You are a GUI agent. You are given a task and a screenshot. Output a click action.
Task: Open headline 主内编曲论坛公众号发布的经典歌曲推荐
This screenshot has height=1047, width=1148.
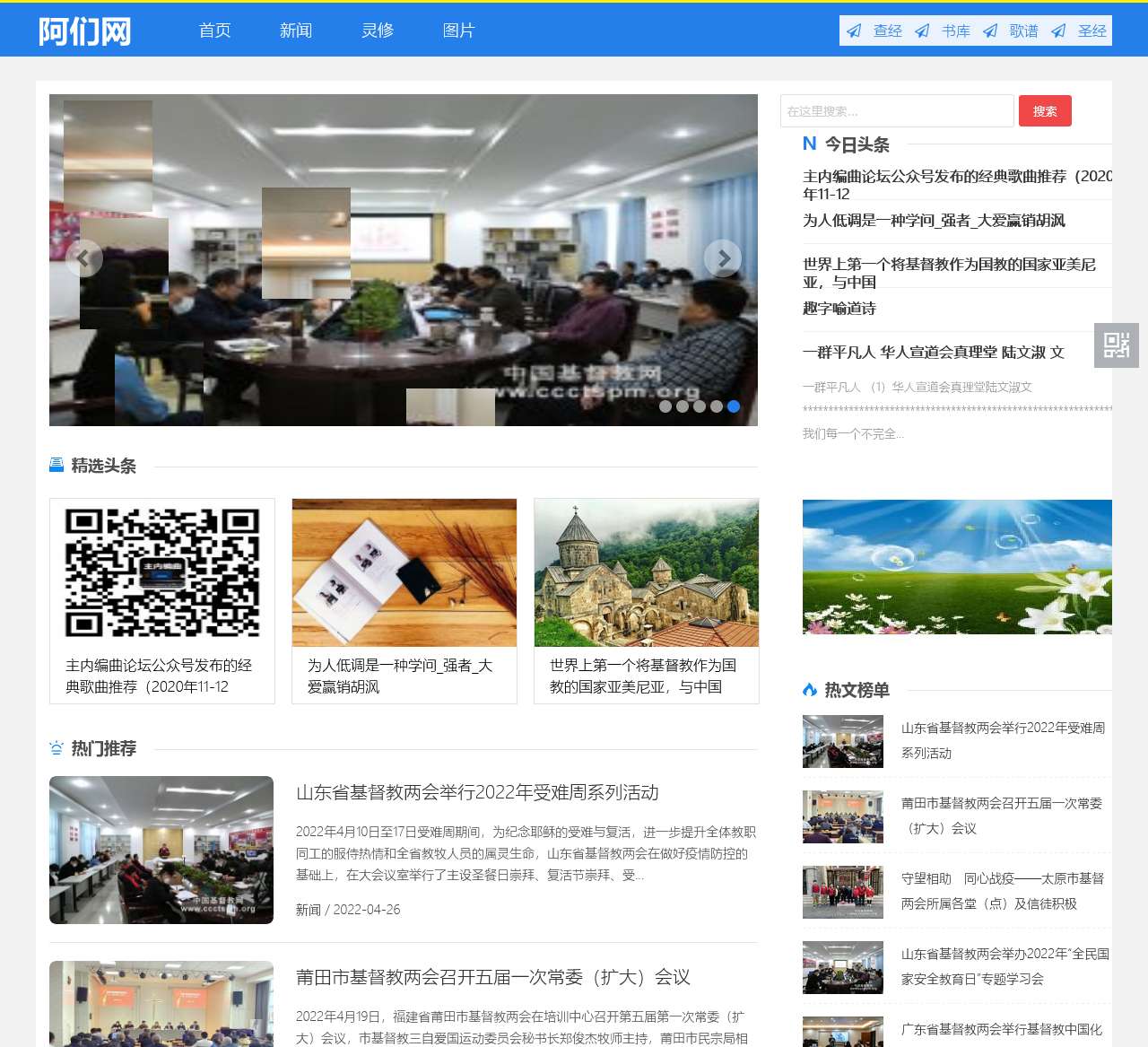[x=957, y=185]
